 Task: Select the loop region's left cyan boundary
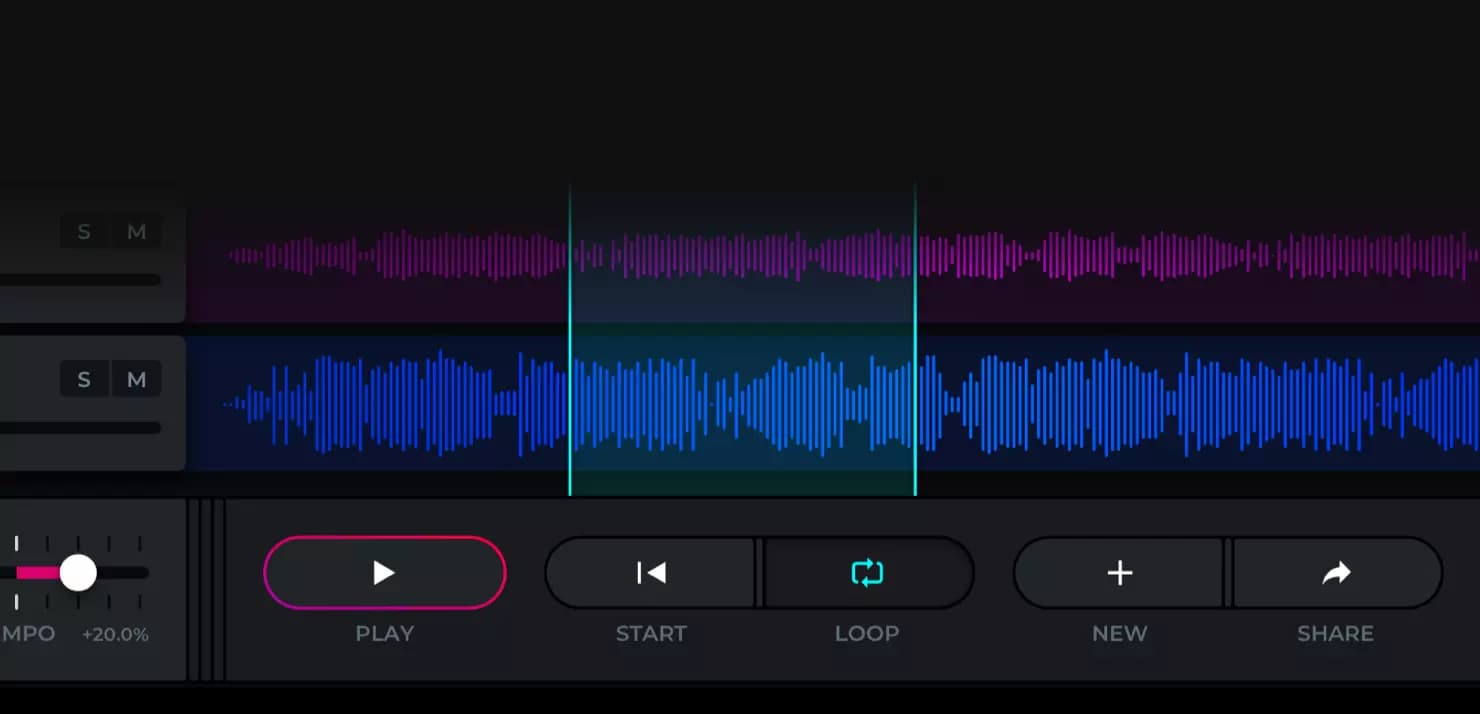[x=570, y=340]
